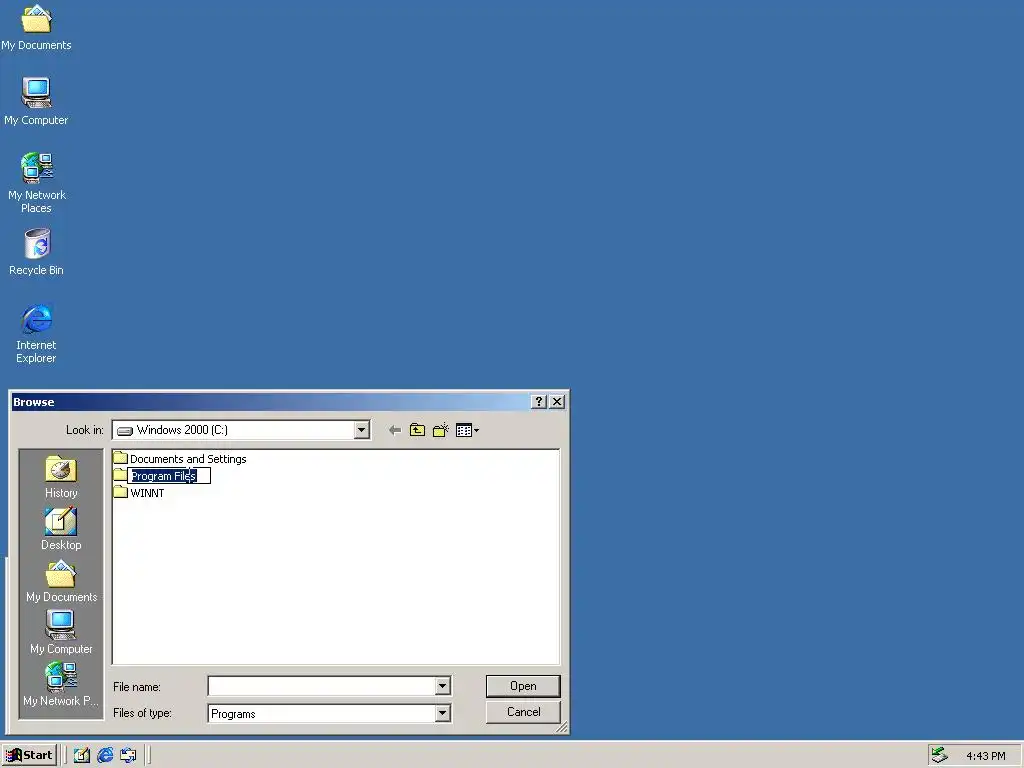This screenshot has height=768, width=1024.
Task: Go to My Network Places in places bar
Action: coord(61,685)
